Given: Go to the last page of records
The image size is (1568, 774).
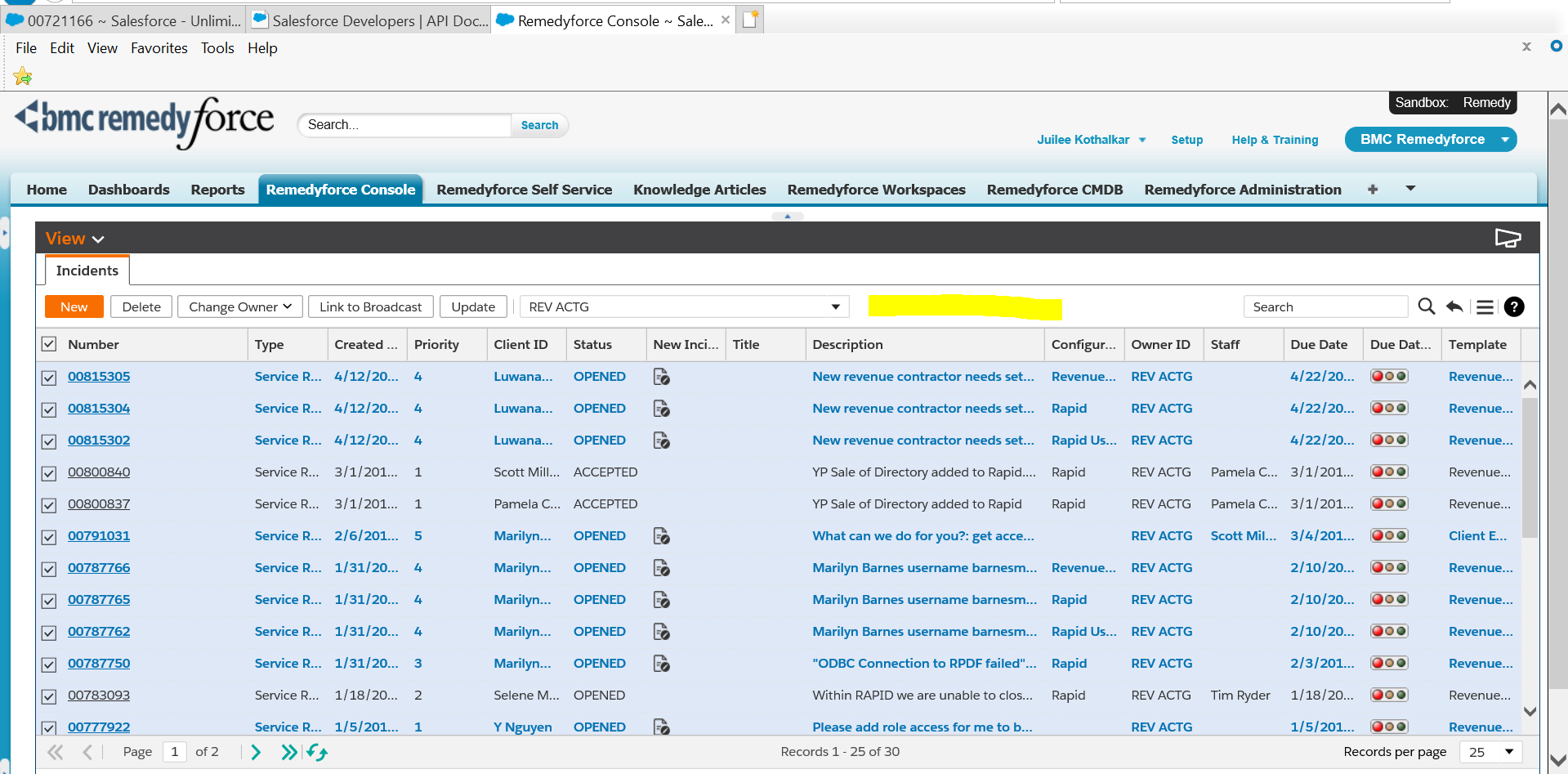Looking at the screenshot, I should pyautogui.click(x=288, y=752).
